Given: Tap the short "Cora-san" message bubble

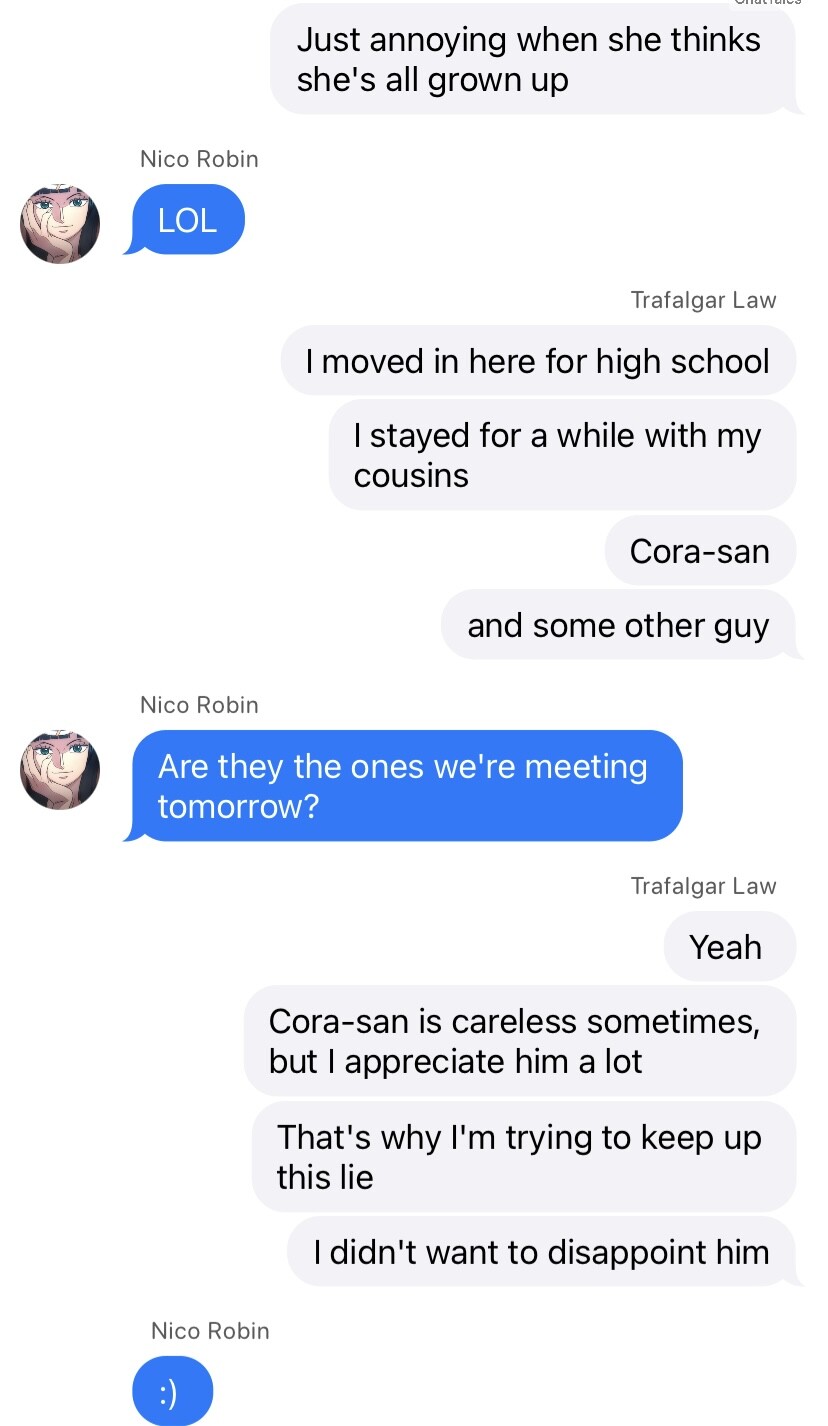Looking at the screenshot, I should 699,551.
